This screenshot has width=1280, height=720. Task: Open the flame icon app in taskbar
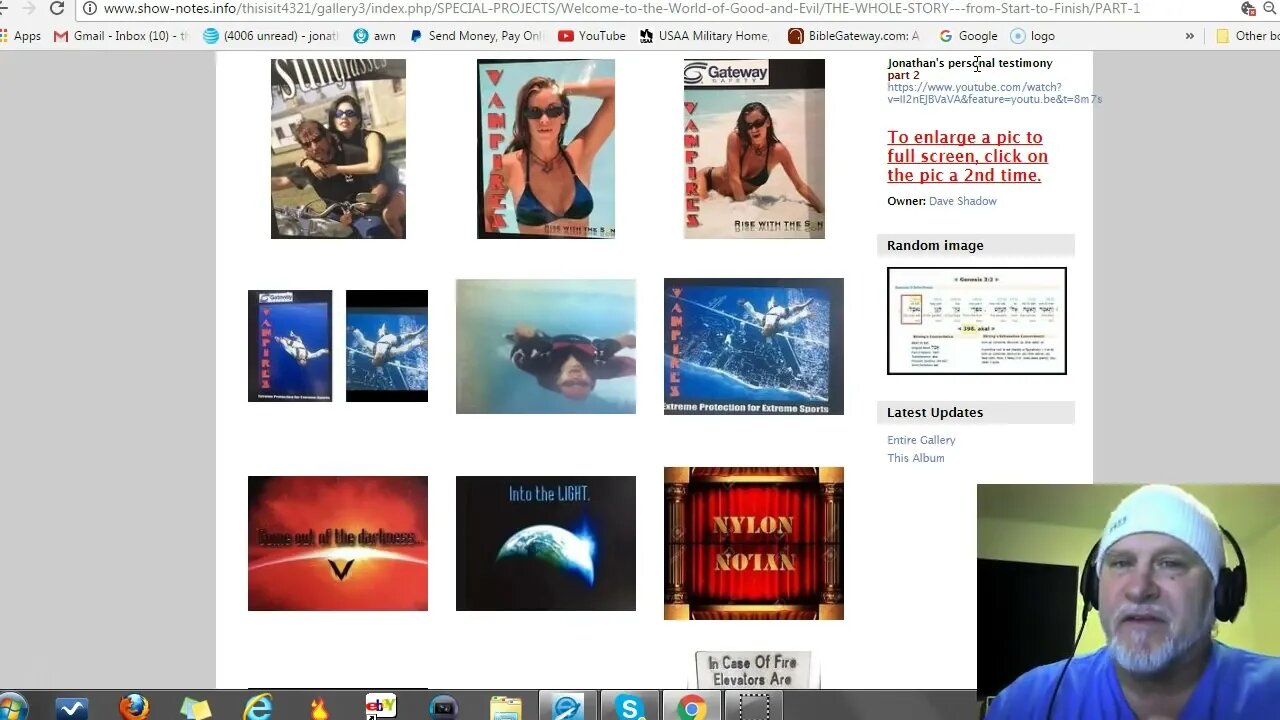tap(319, 708)
